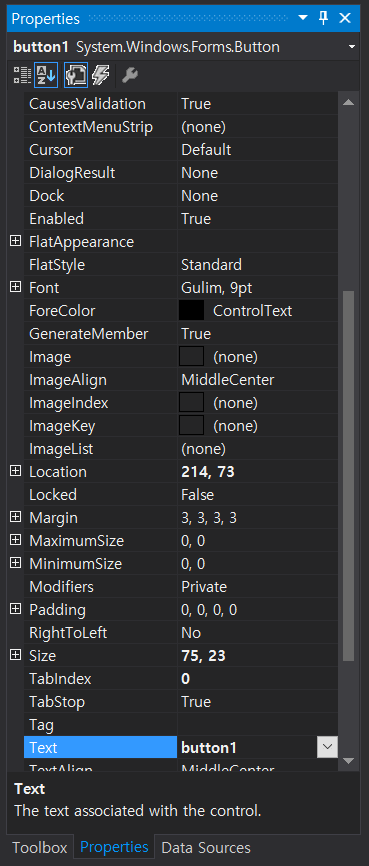Click the Size value 75, 23
Screen dimensions: 369x866
coord(203,656)
